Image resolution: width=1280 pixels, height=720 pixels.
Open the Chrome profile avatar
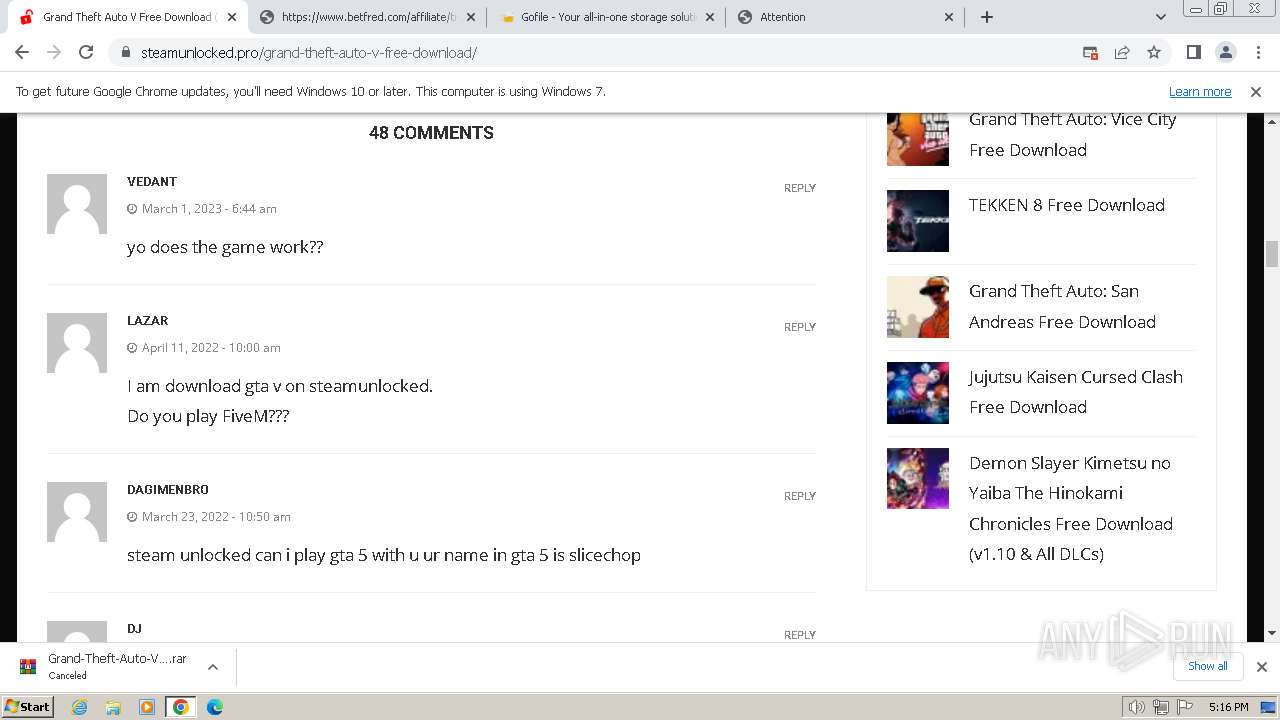[x=1225, y=52]
